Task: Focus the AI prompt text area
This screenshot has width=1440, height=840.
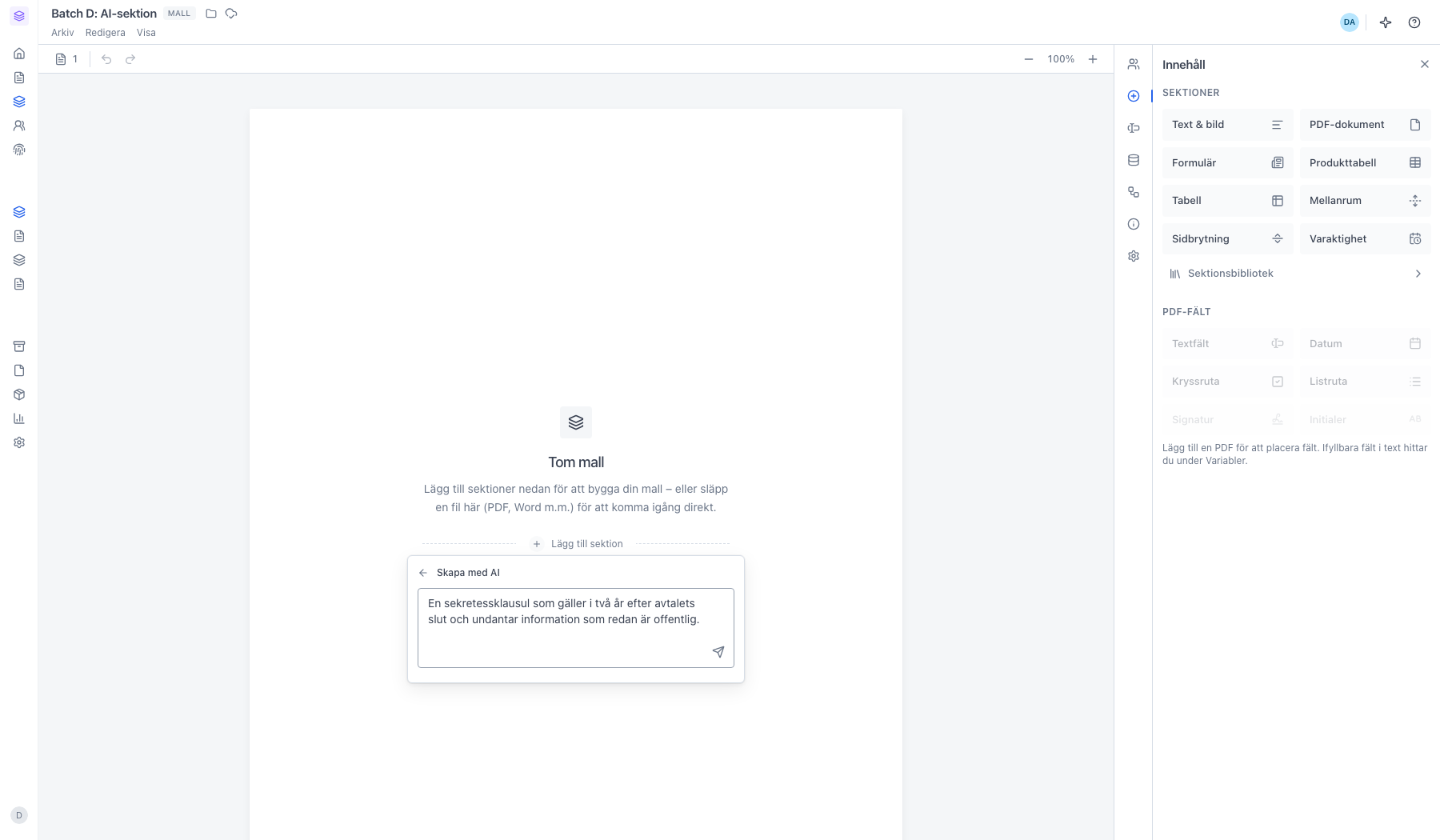Action: tap(576, 628)
